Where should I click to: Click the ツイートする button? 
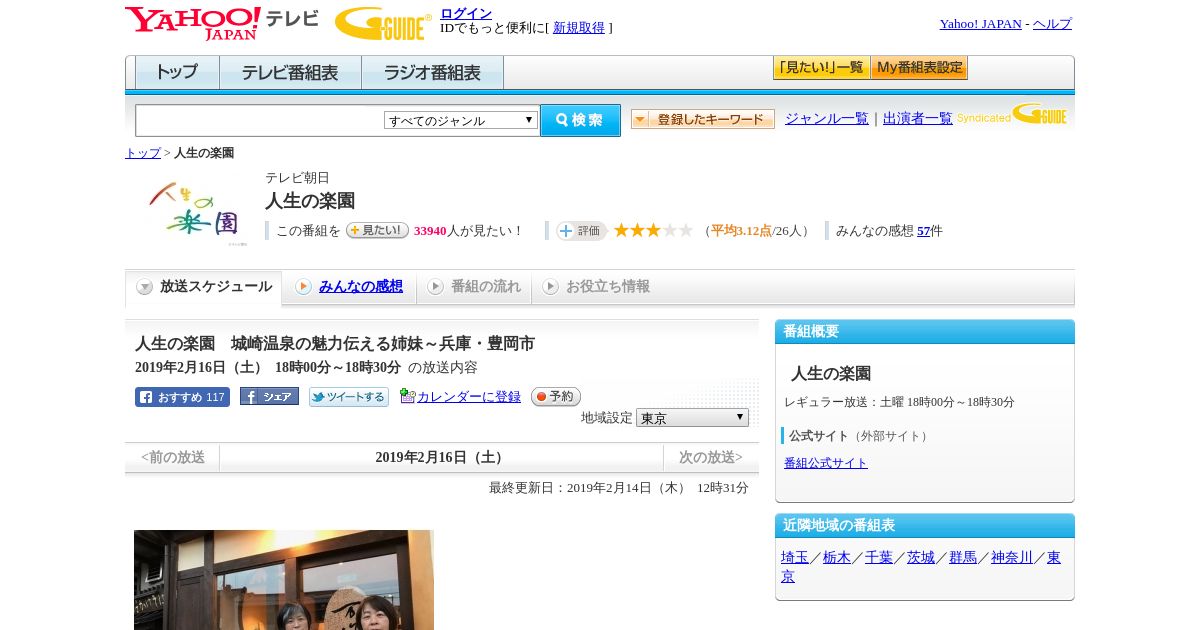[x=349, y=397]
